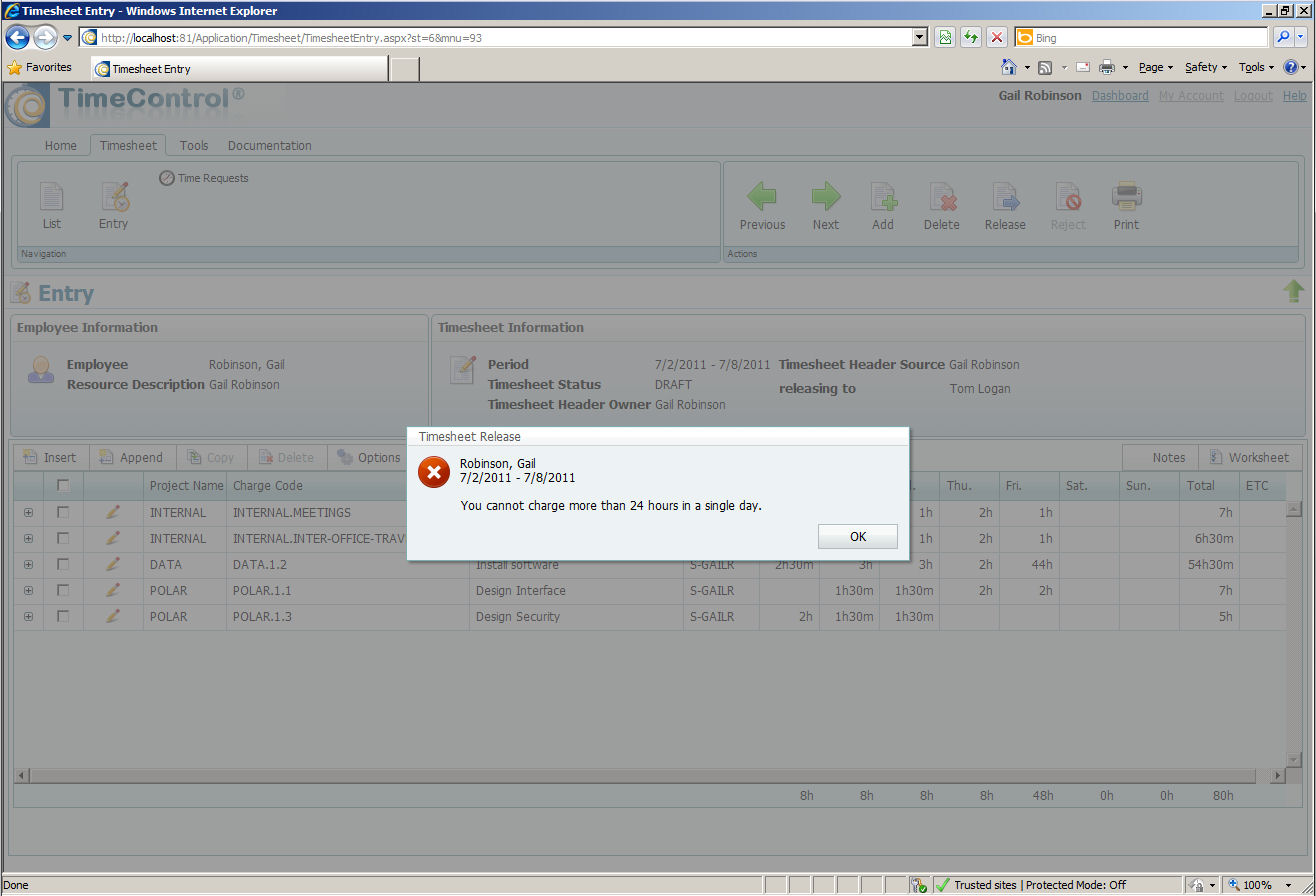Image resolution: width=1316 pixels, height=896 pixels.
Task: Click the red error icon in the dialog
Action: pos(434,472)
